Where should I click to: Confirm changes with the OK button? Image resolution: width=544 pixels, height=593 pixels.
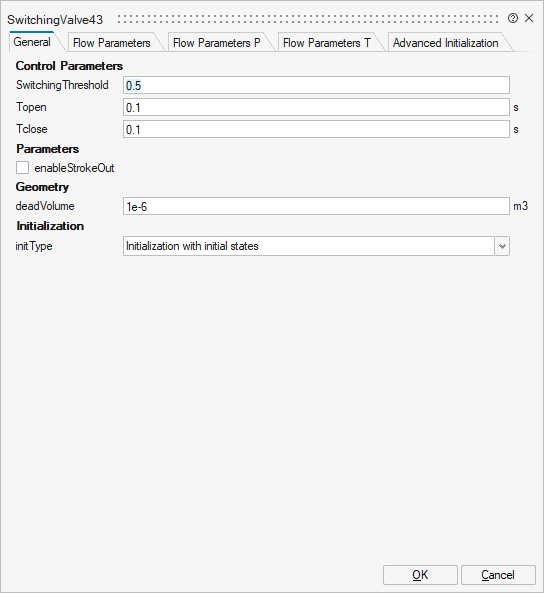tap(420, 575)
